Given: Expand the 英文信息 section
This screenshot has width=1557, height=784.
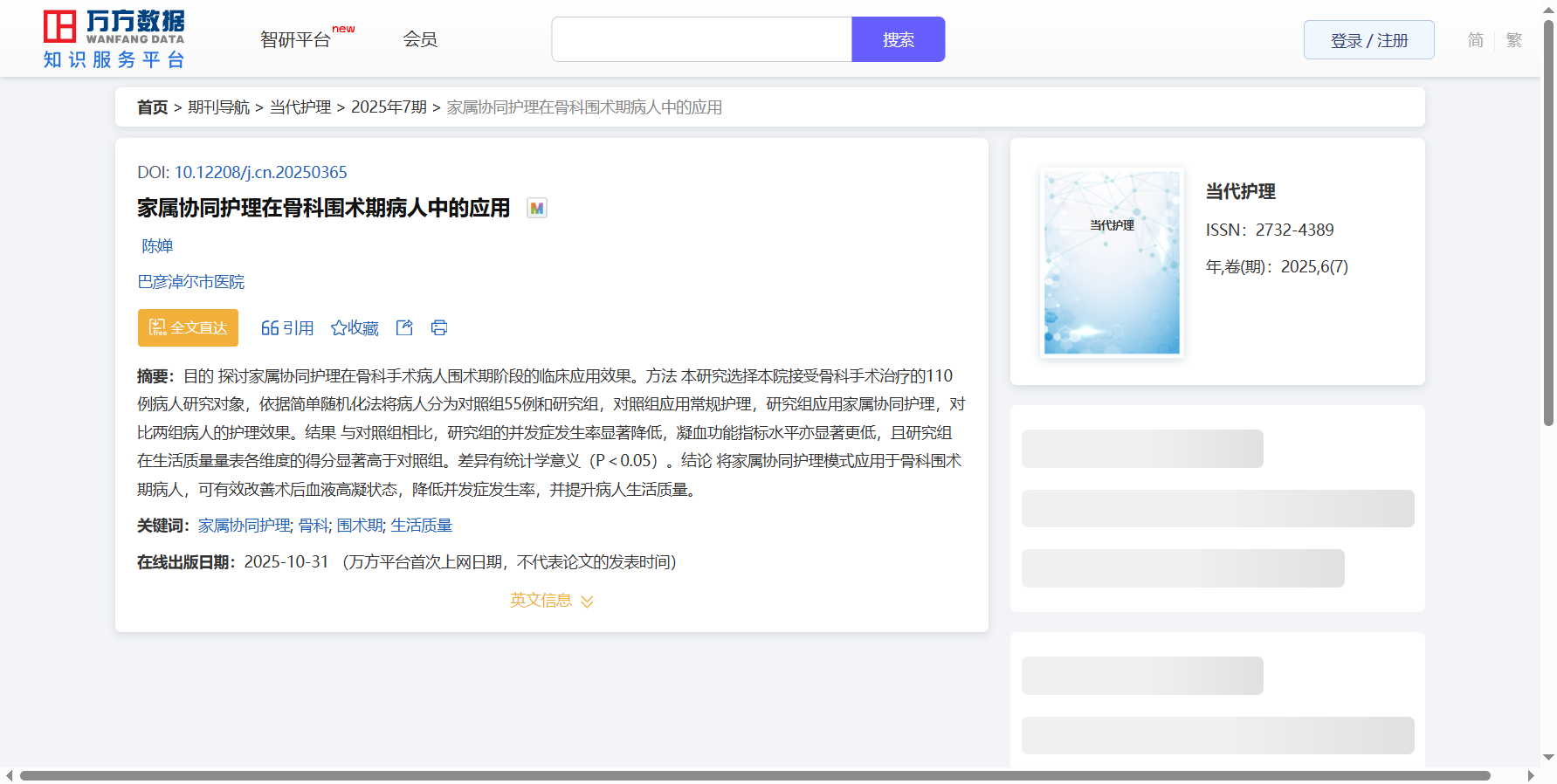Looking at the screenshot, I should [x=551, y=601].
